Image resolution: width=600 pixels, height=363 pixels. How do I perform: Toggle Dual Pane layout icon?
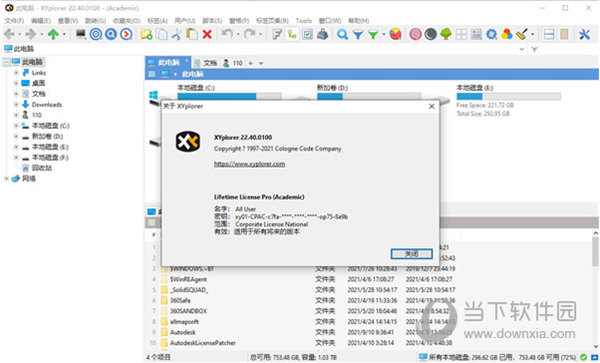[549, 34]
